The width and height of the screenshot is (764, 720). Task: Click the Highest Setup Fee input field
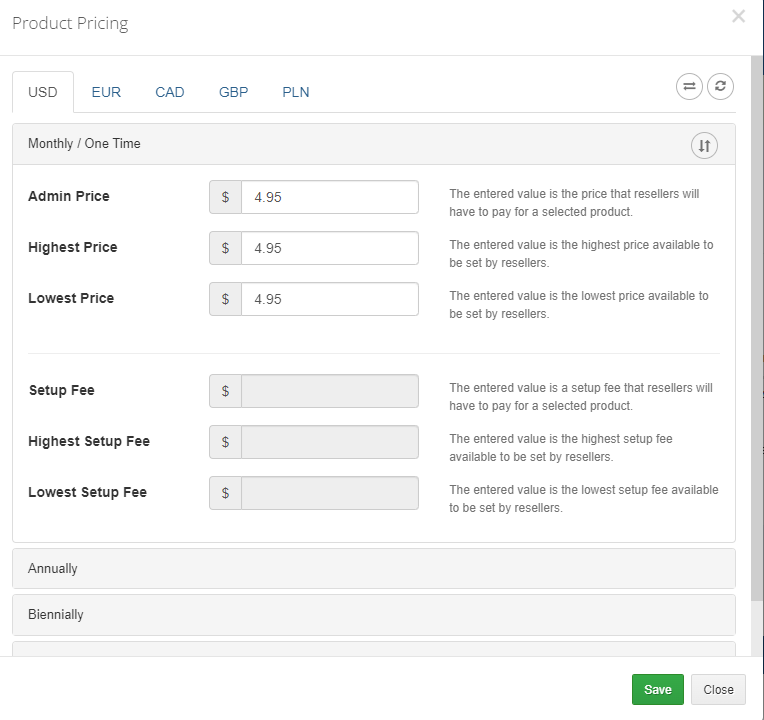point(330,442)
